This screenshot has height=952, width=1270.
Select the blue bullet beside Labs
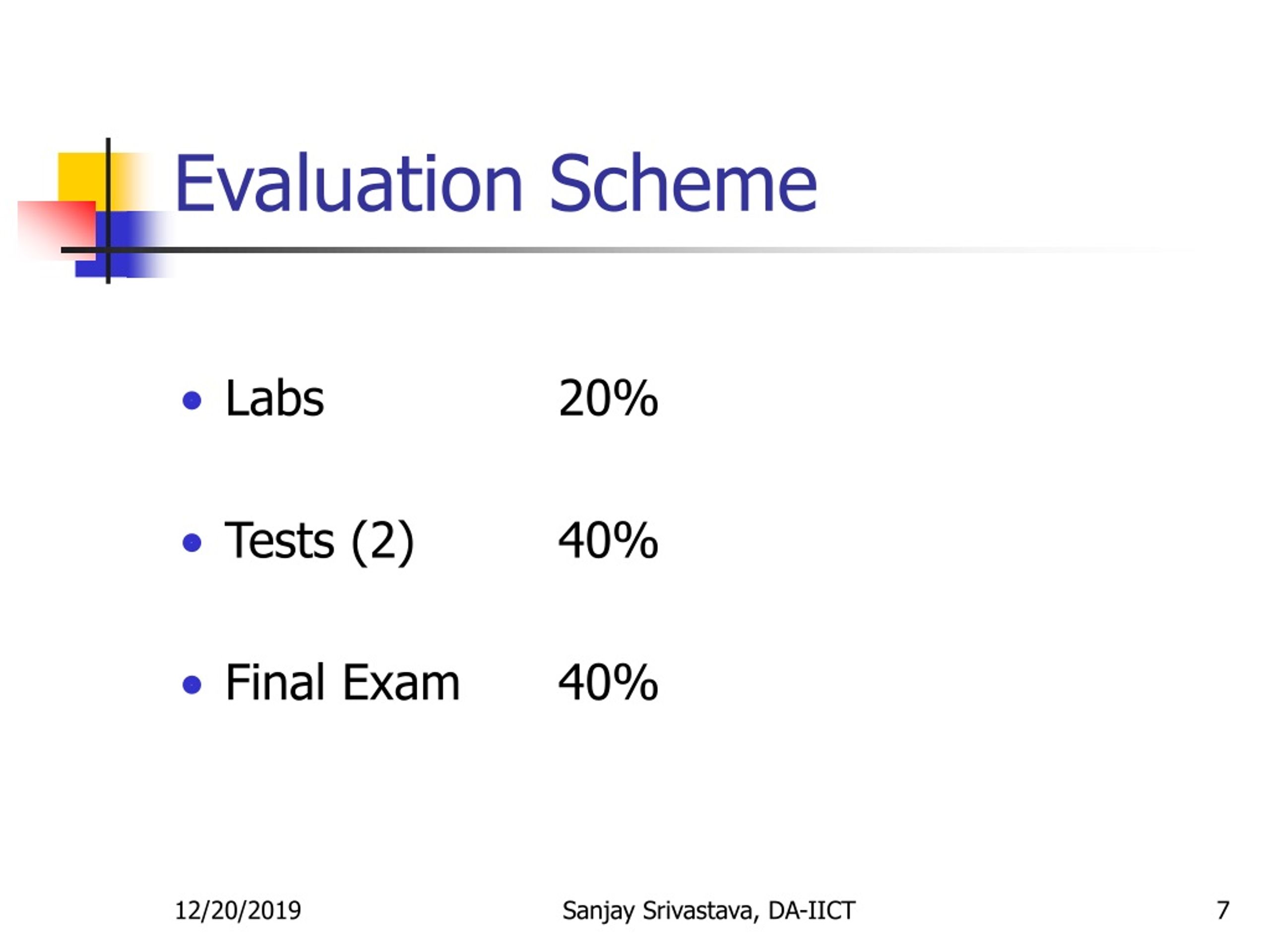(x=192, y=401)
